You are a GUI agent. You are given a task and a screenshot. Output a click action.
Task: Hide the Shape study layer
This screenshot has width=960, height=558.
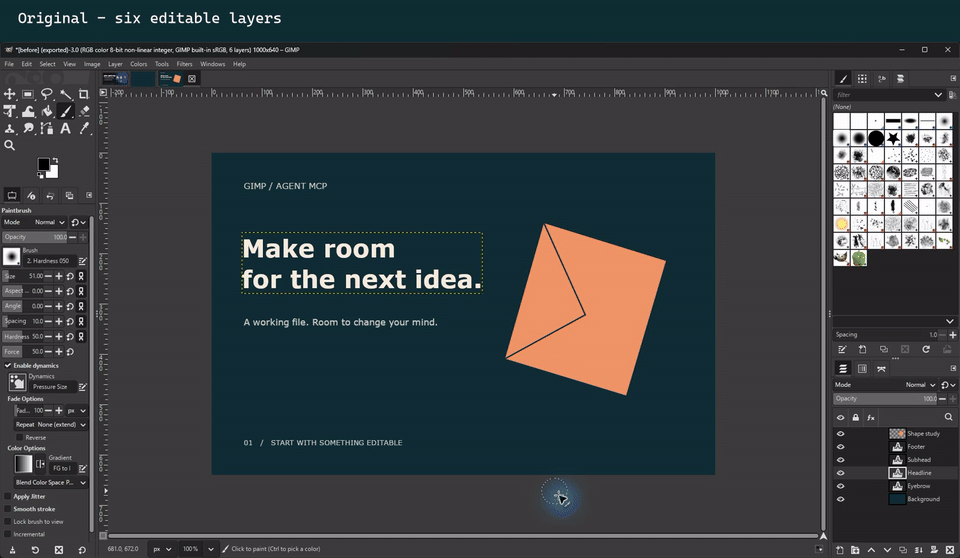(840, 434)
